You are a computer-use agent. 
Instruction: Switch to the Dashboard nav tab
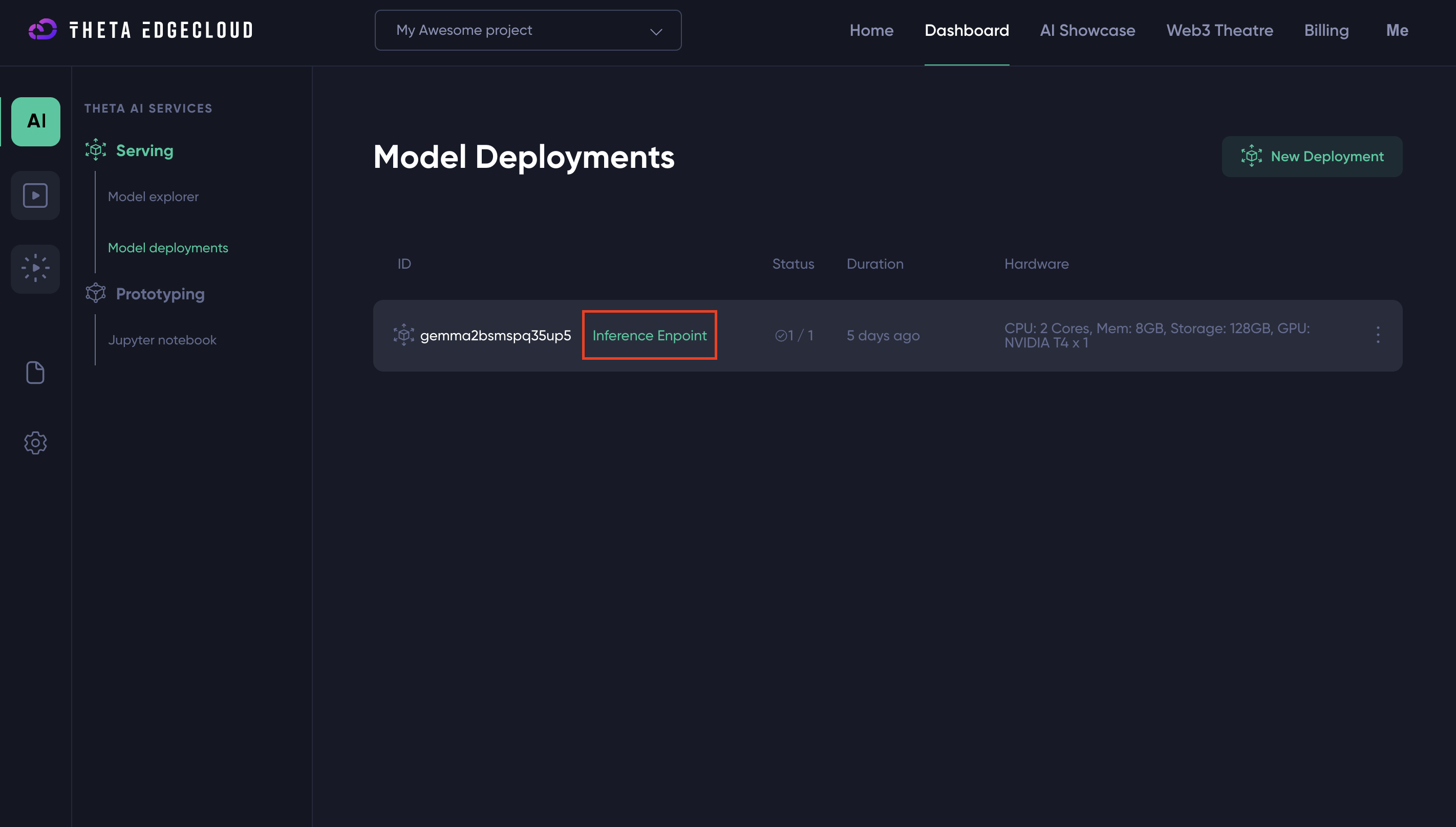[966, 30]
